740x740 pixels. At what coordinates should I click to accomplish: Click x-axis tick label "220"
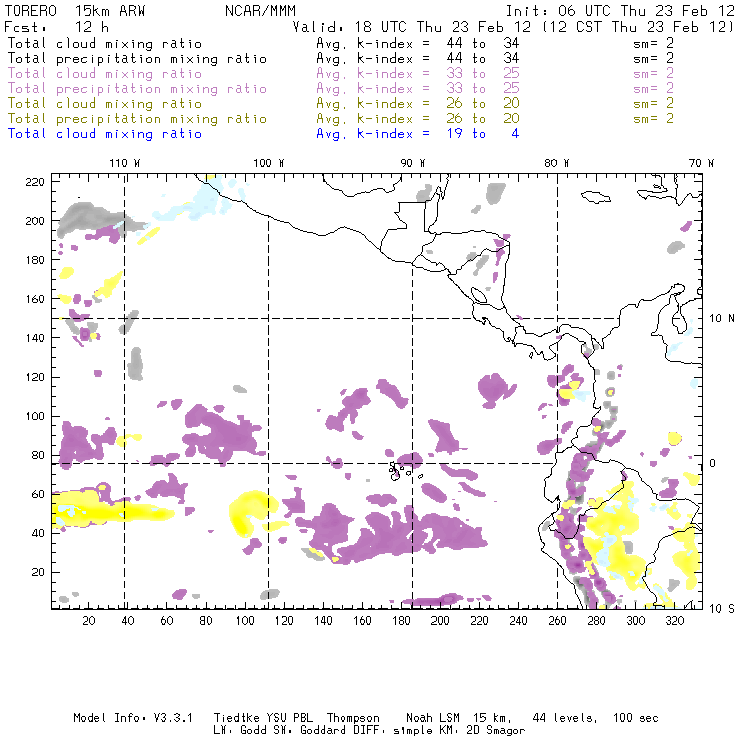(479, 621)
